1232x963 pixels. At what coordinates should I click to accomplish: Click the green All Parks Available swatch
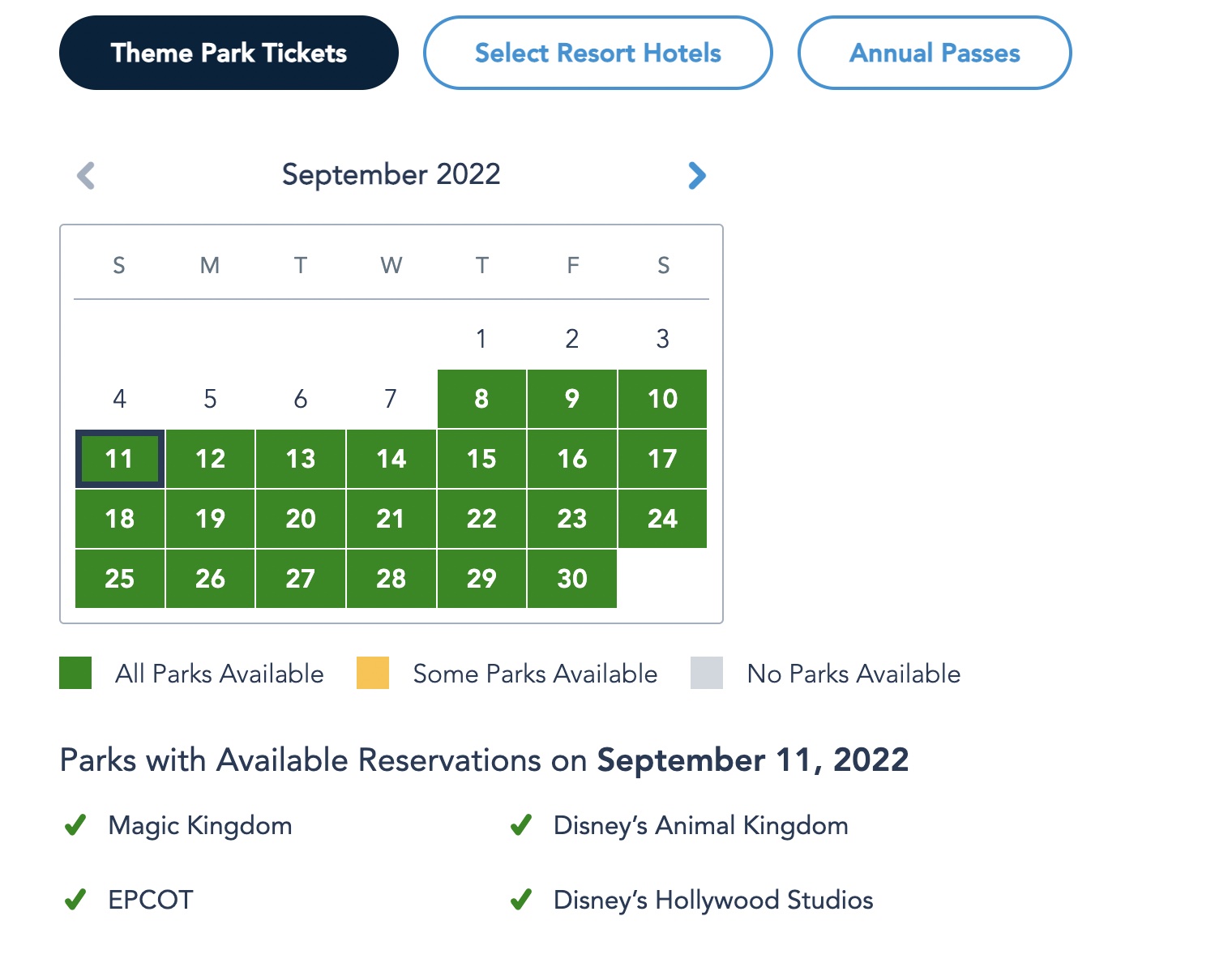(75, 674)
